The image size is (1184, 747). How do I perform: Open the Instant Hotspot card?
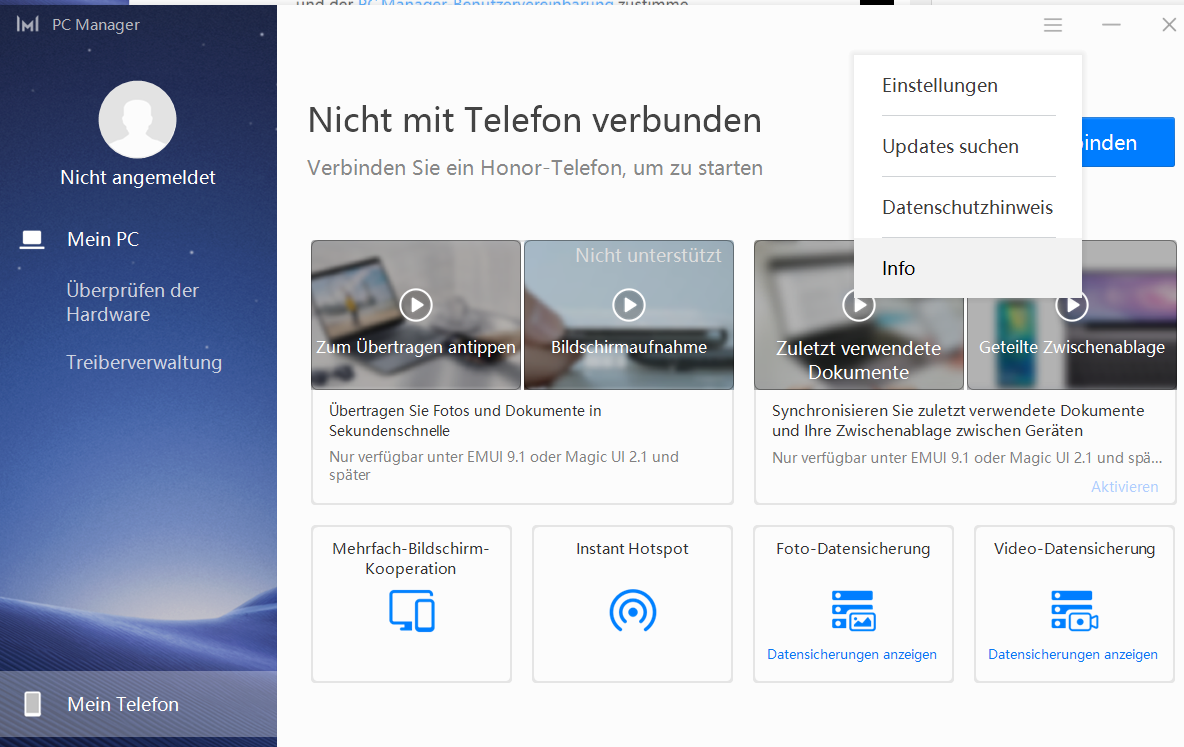[x=633, y=604]
